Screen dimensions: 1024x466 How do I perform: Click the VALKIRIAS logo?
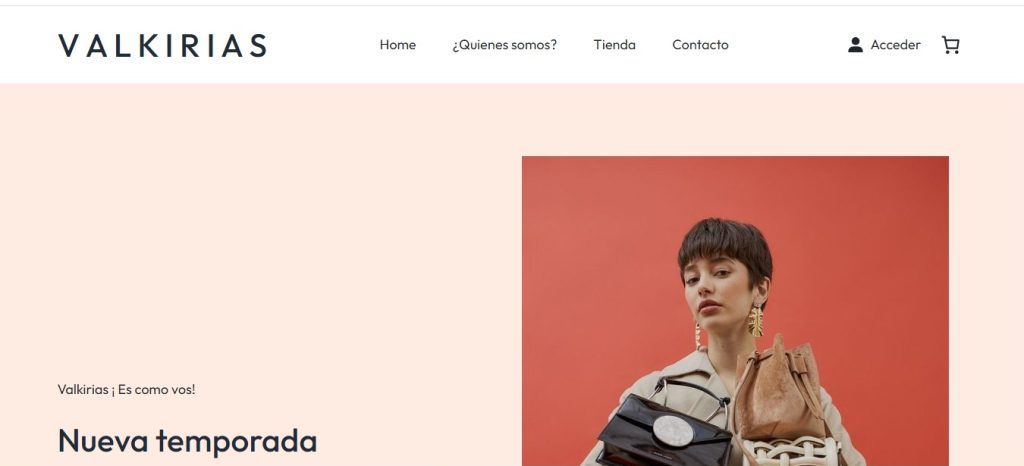[x=163, y=46]
